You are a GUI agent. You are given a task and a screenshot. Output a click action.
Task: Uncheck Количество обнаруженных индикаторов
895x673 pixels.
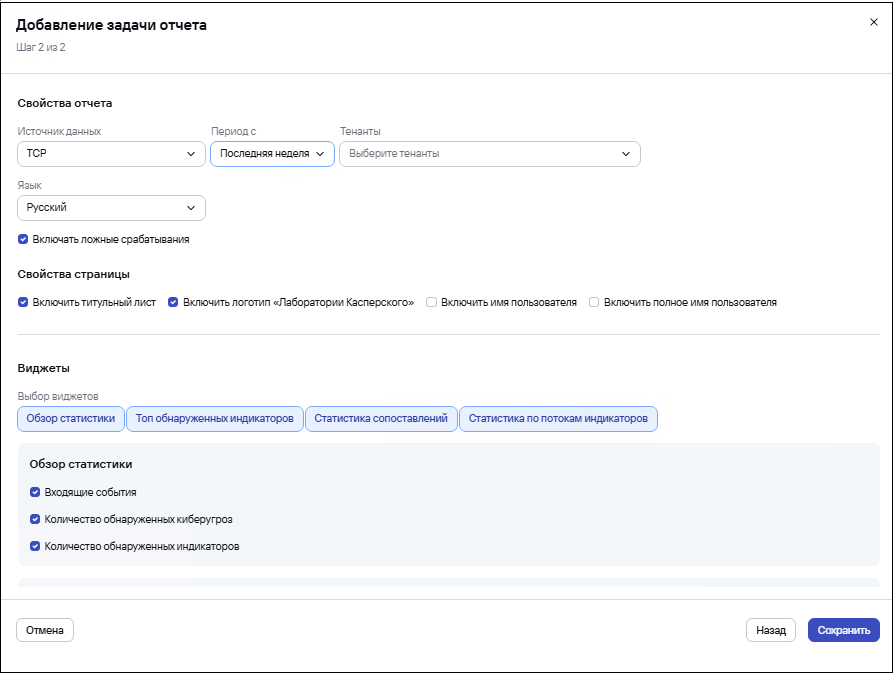(35, 546)
